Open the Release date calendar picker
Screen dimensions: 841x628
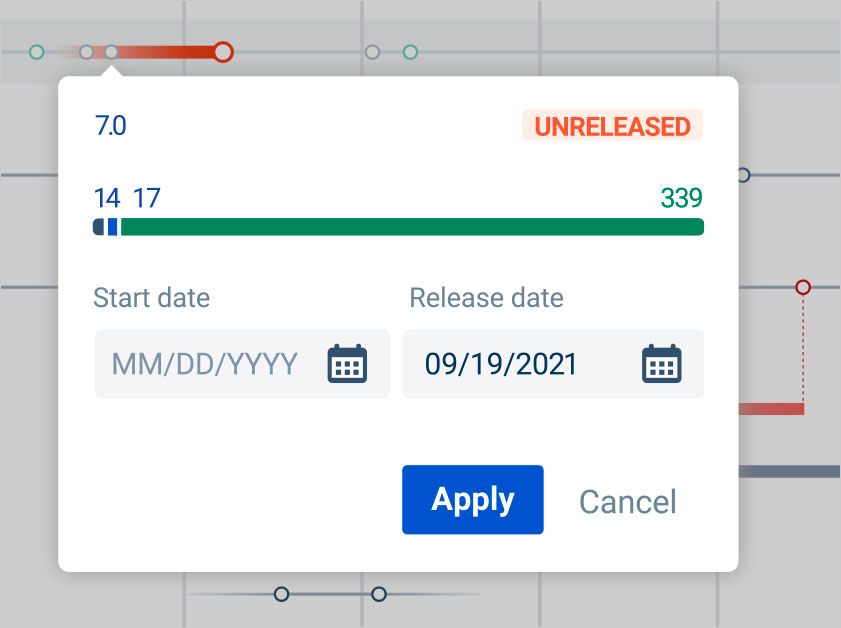(x=661, y=364)
